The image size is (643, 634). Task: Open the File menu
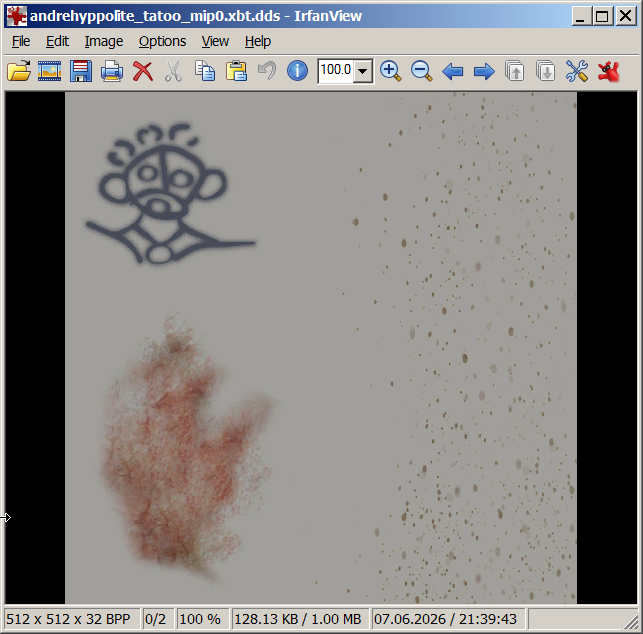tap(21, 41)
